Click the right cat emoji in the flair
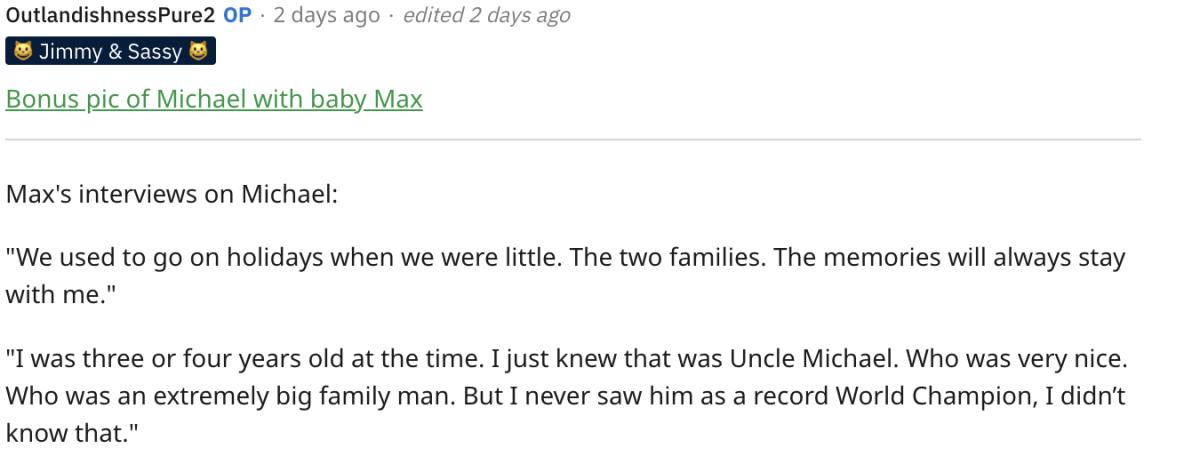Screen dimensions: 1200x464 click(198, 52)
